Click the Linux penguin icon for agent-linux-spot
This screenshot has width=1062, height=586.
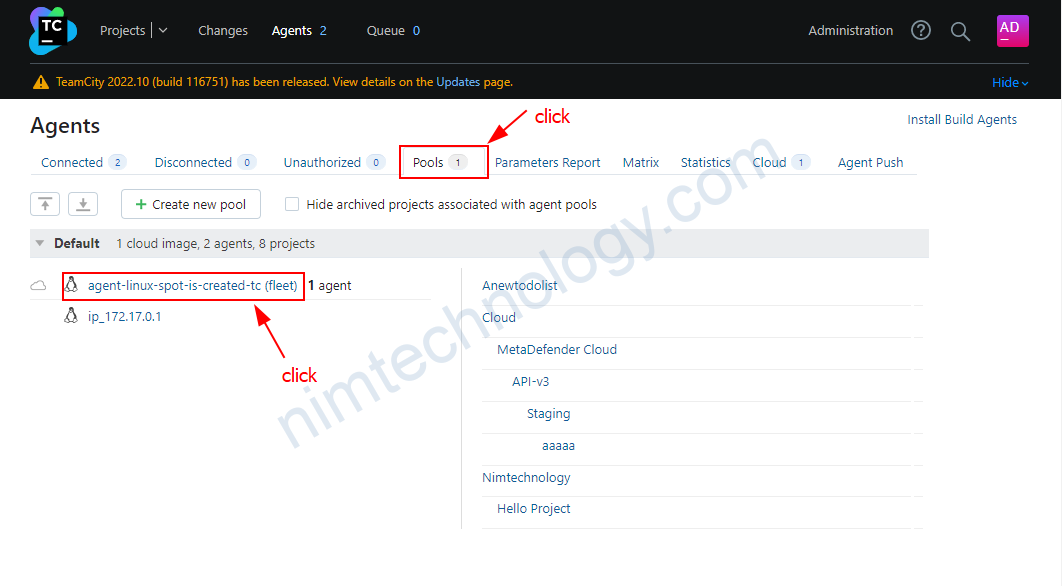point(71,285)
